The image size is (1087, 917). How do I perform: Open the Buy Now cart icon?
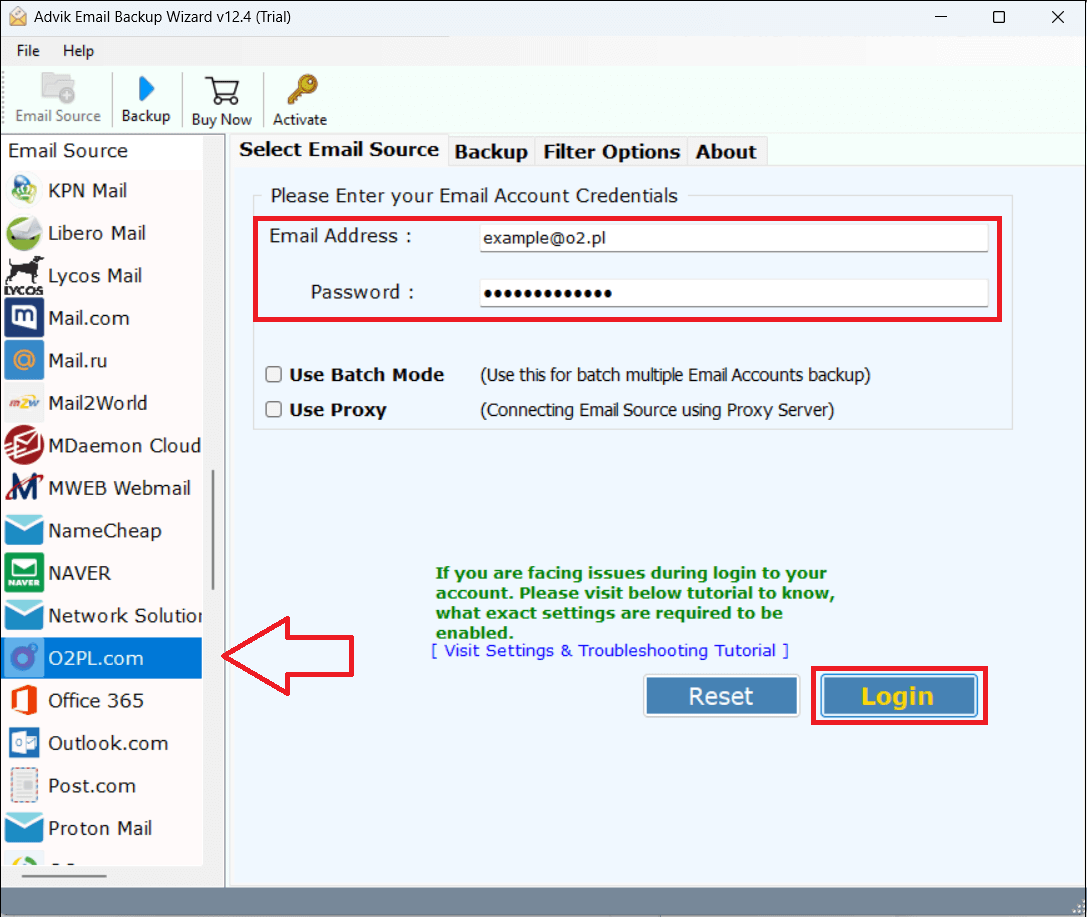(x=222, y=90)
